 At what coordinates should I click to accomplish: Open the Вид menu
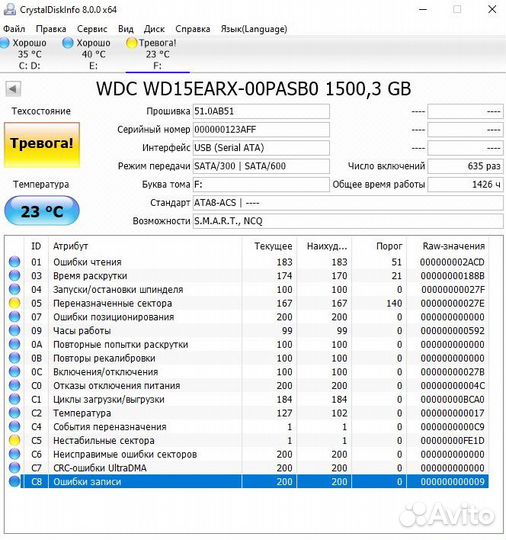pos(125,29)
